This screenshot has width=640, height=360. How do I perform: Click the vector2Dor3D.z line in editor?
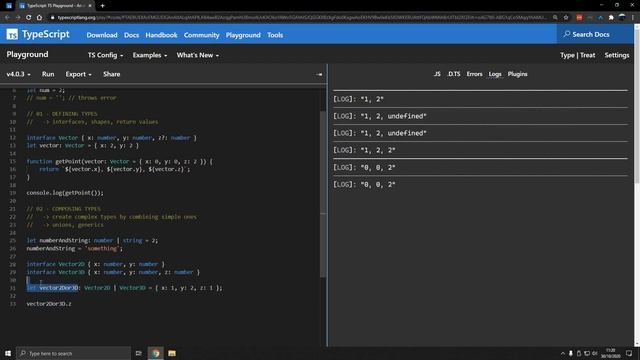[x=49, y=304]
